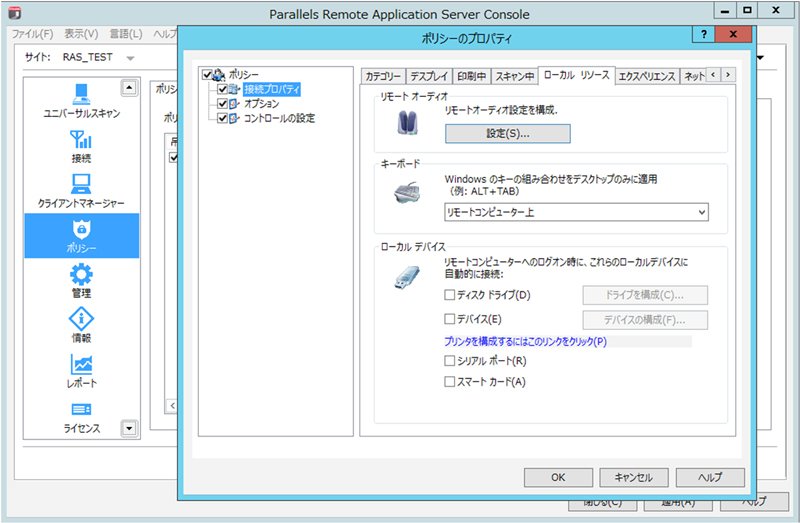Open the 表示(V) menu

(x=81, y=34)
